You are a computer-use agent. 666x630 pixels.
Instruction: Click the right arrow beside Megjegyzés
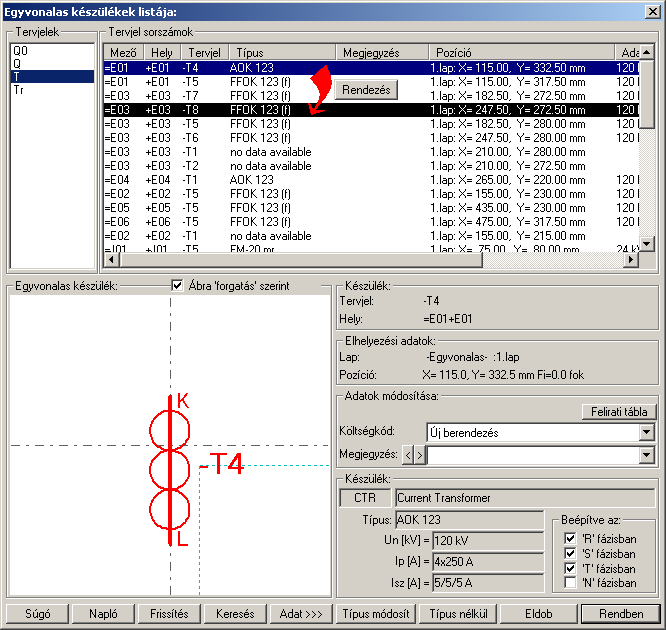tap(420, 455)
